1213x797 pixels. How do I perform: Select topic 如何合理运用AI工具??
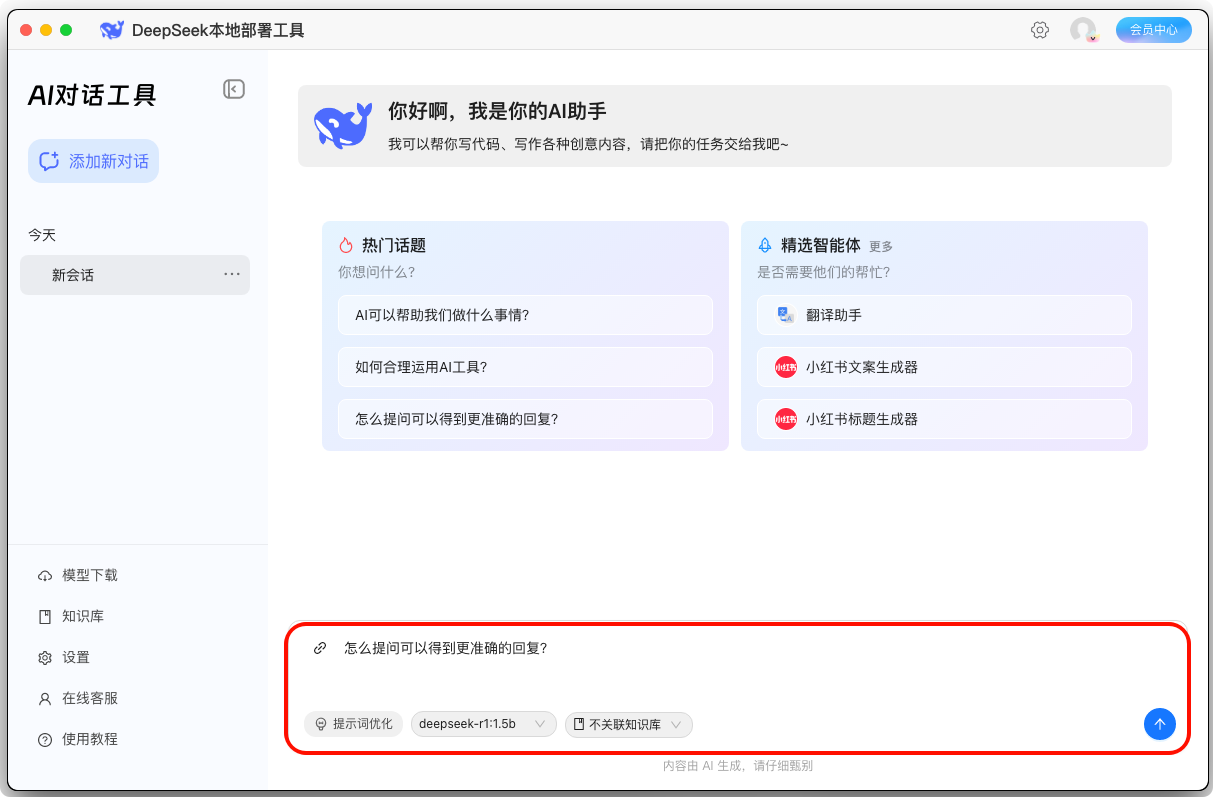click(x=525, y=367)
